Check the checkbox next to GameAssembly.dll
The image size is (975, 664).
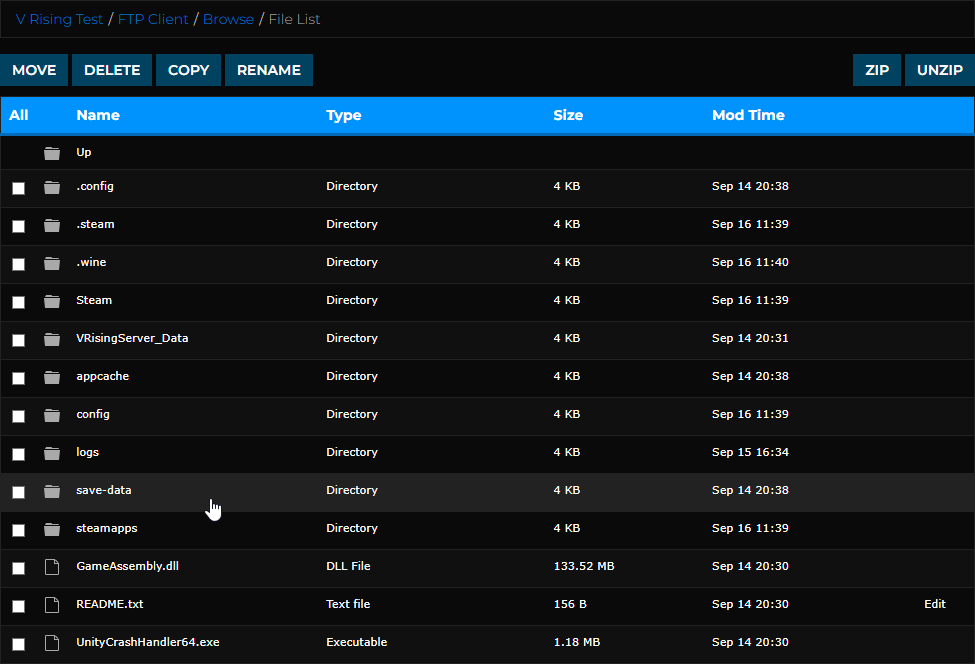click(18, 567)
